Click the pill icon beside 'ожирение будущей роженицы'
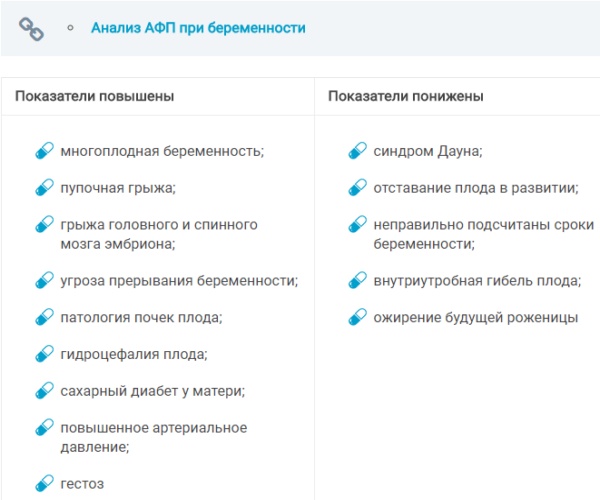 357,318
